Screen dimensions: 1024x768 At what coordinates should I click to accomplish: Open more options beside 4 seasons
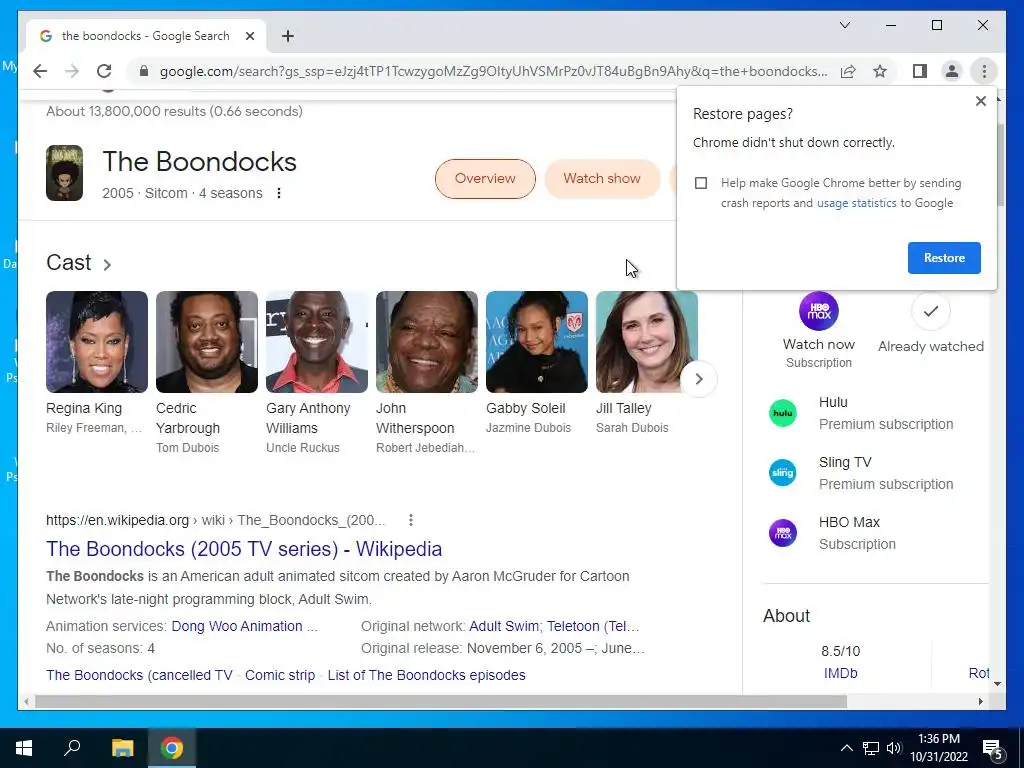click(279, 193)
